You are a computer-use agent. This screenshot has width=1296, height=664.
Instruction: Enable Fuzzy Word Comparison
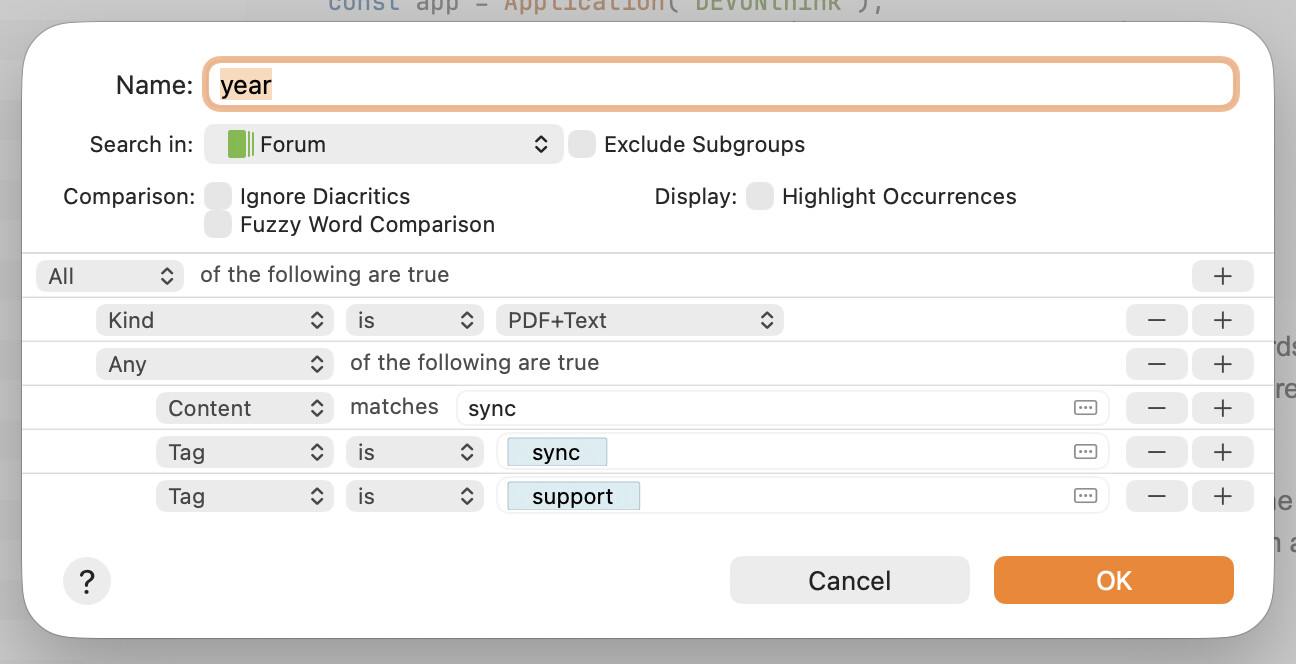coord(218,224)
